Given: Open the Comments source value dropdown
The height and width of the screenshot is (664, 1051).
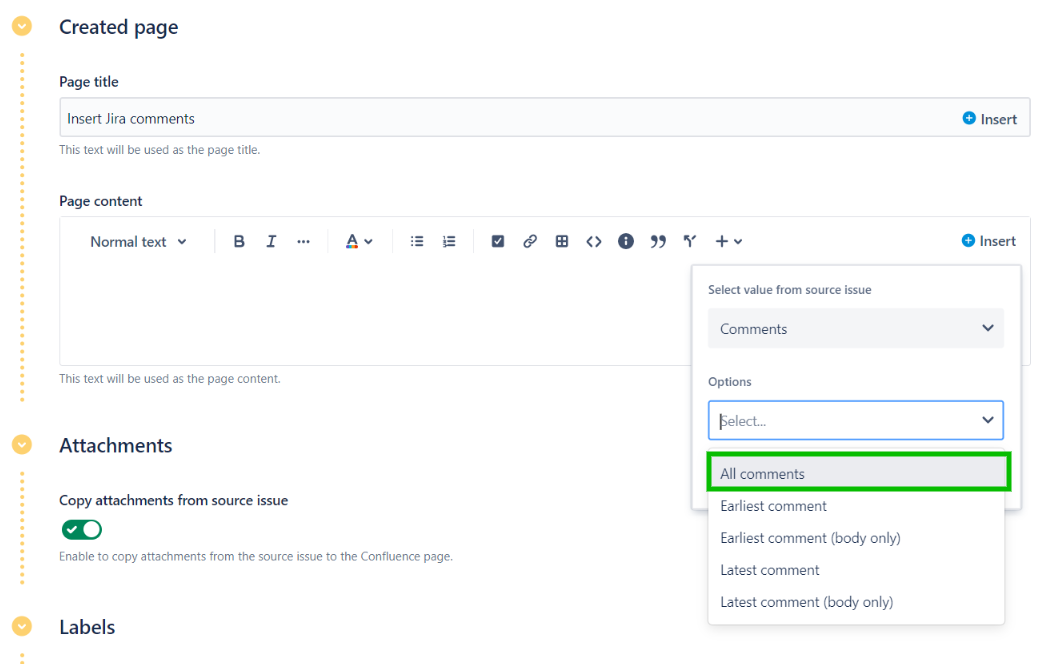Looking at the screenshot, I should pos(855,329).
